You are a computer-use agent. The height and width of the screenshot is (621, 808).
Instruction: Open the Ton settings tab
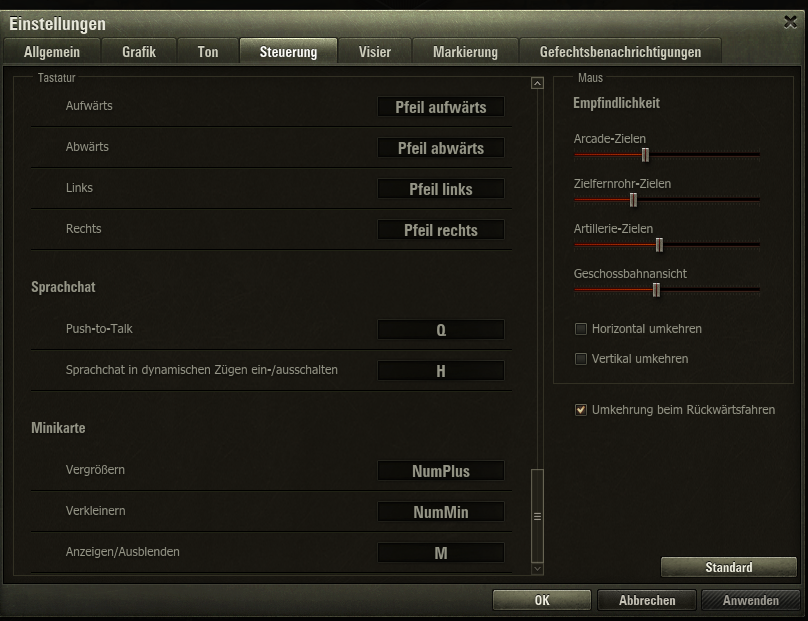[x=208, y=52]
